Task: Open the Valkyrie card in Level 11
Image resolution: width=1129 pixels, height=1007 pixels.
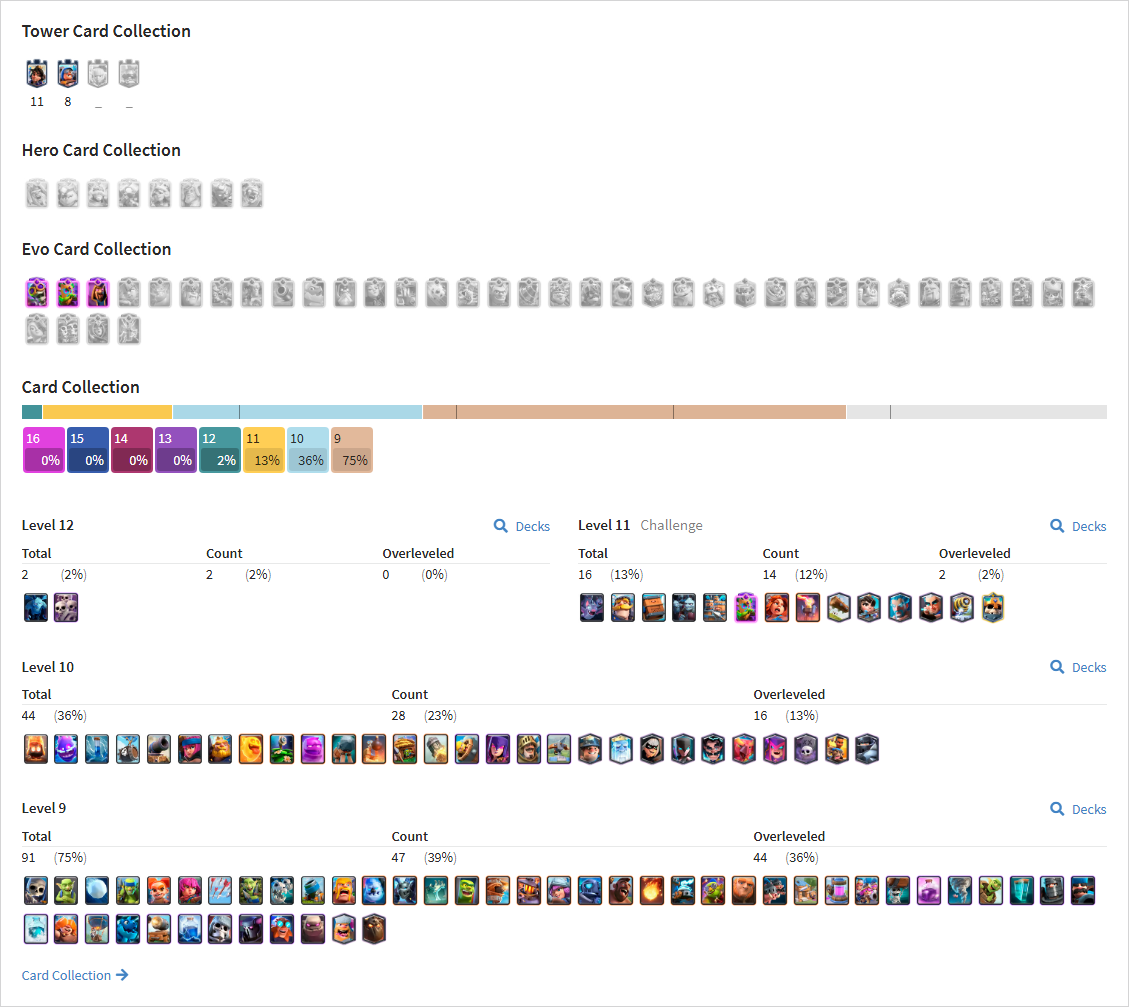Action: coord(776,608)
